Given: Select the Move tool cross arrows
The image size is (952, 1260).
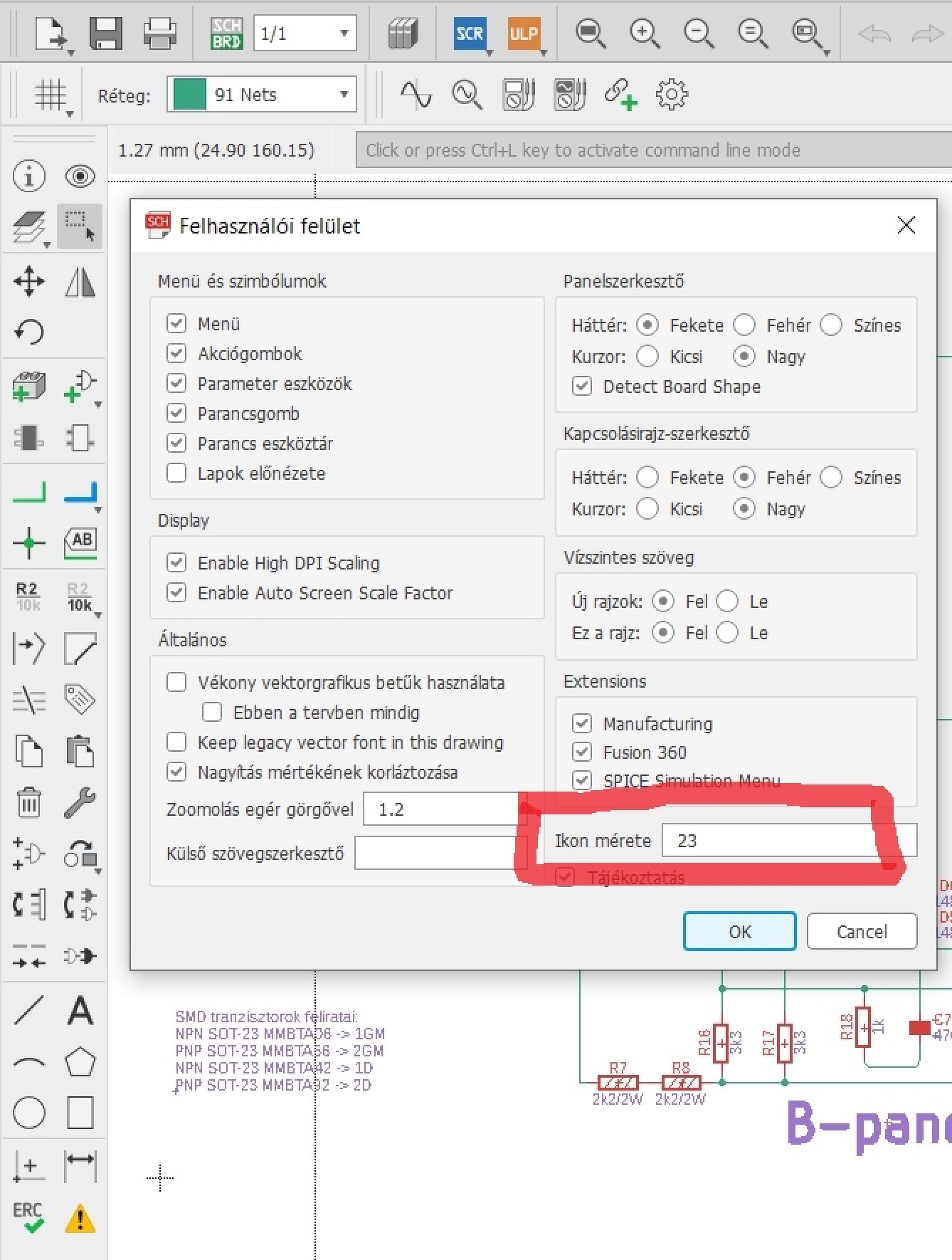Looking at the screenshot, I should (29, 281).
